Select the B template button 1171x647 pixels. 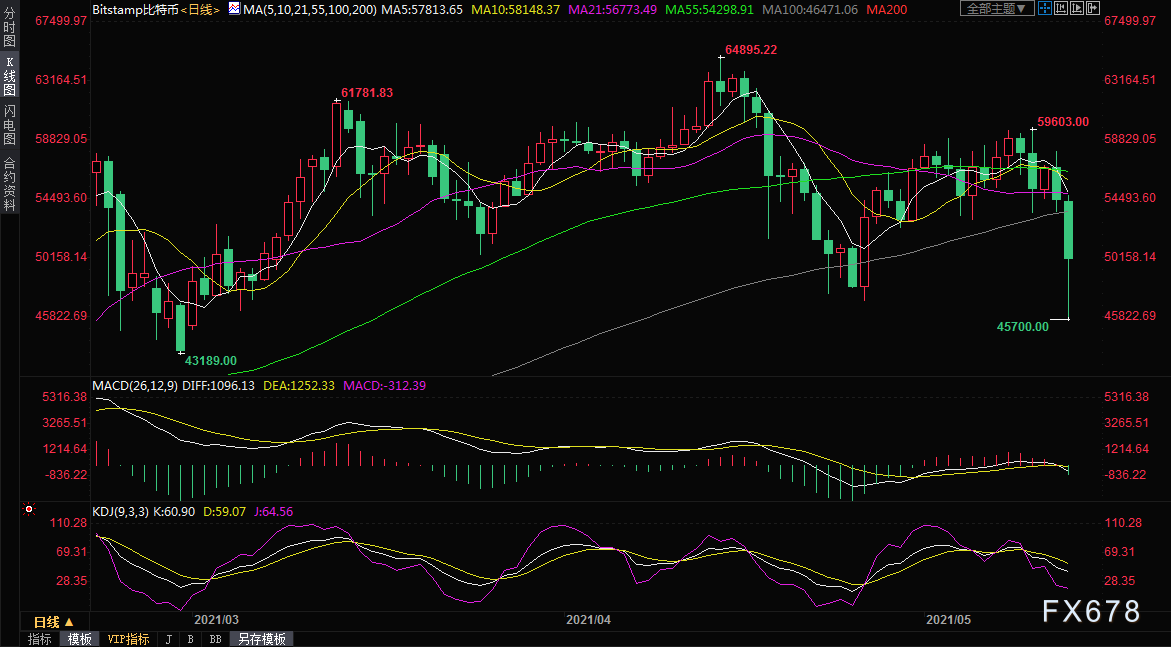pos(190,639)
